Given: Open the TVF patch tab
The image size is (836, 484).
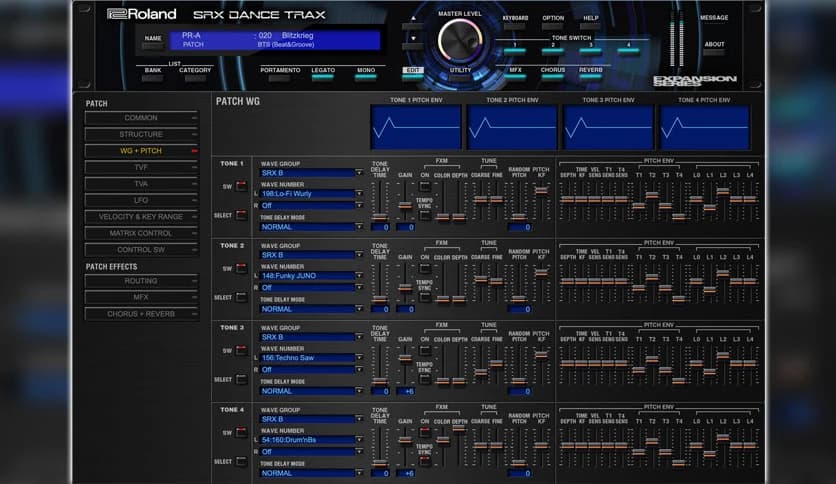Looking at the screenshot, I should pos(141,167).
